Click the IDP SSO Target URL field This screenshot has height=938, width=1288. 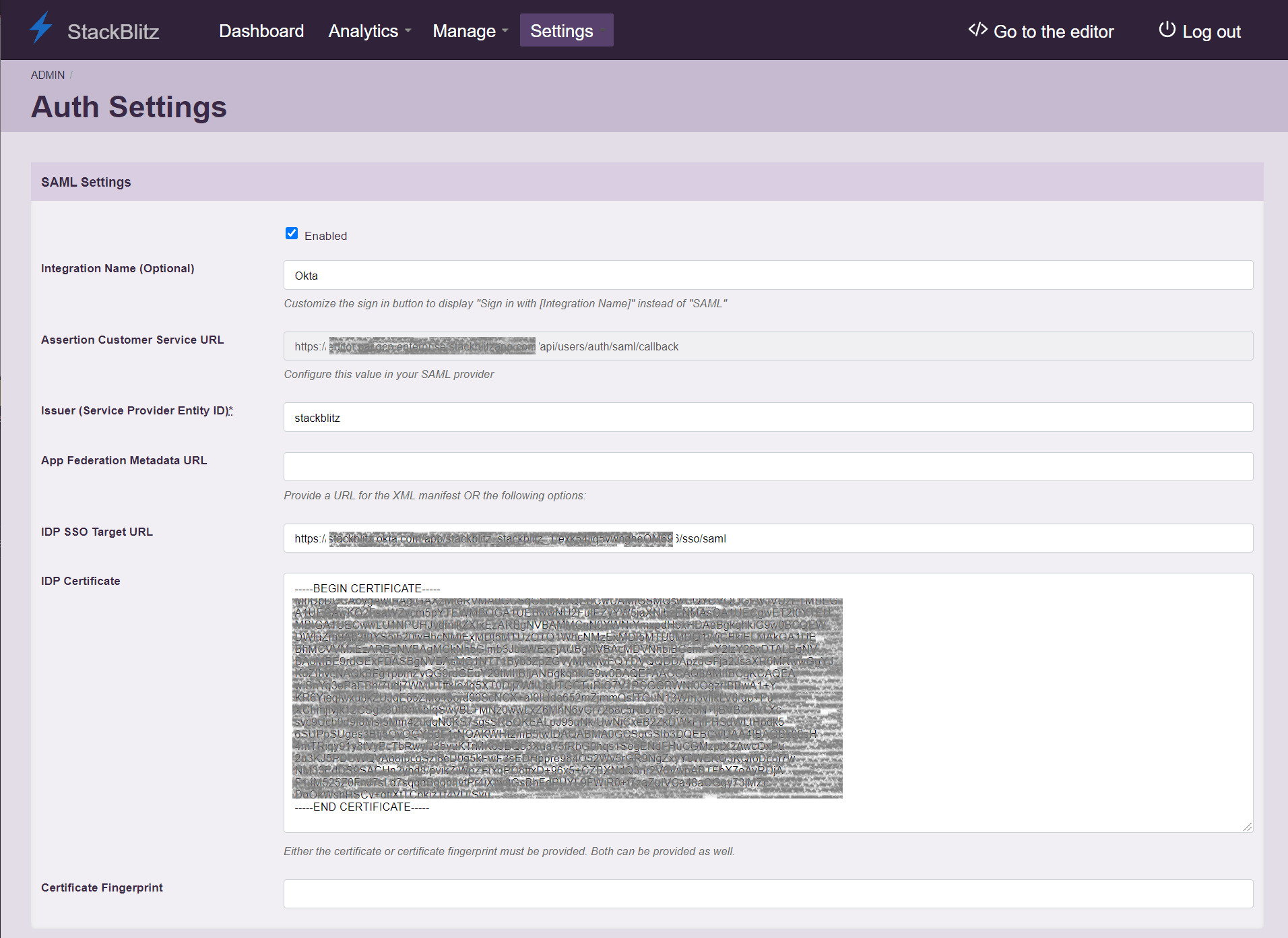click(767, 538)
